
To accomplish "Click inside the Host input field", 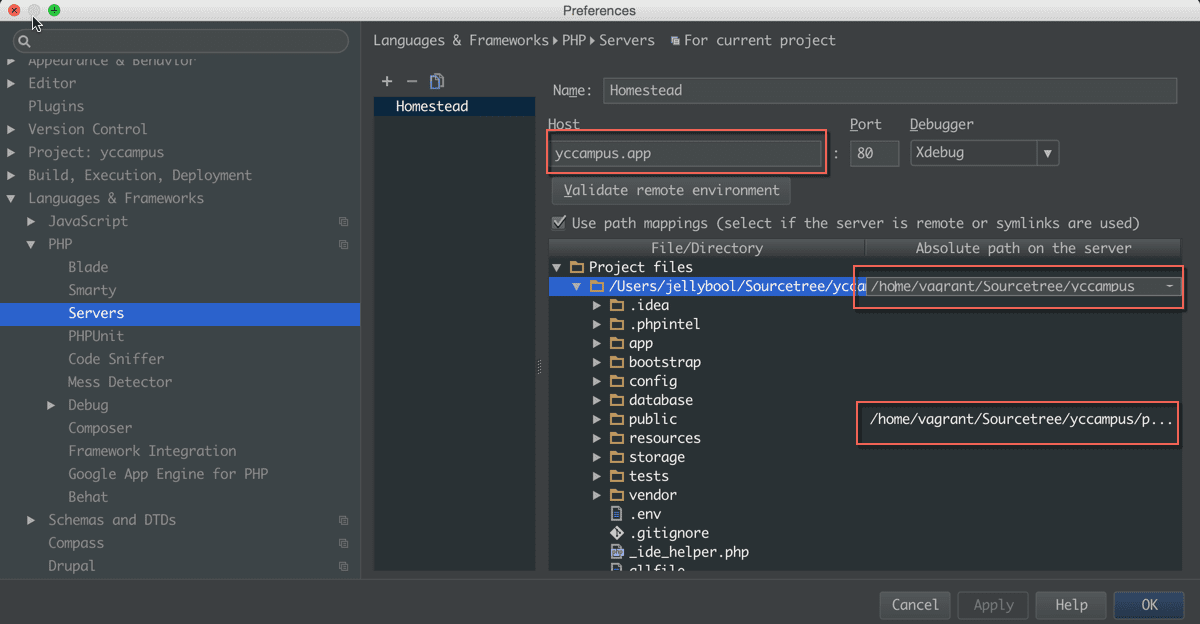I will point(686,152).
